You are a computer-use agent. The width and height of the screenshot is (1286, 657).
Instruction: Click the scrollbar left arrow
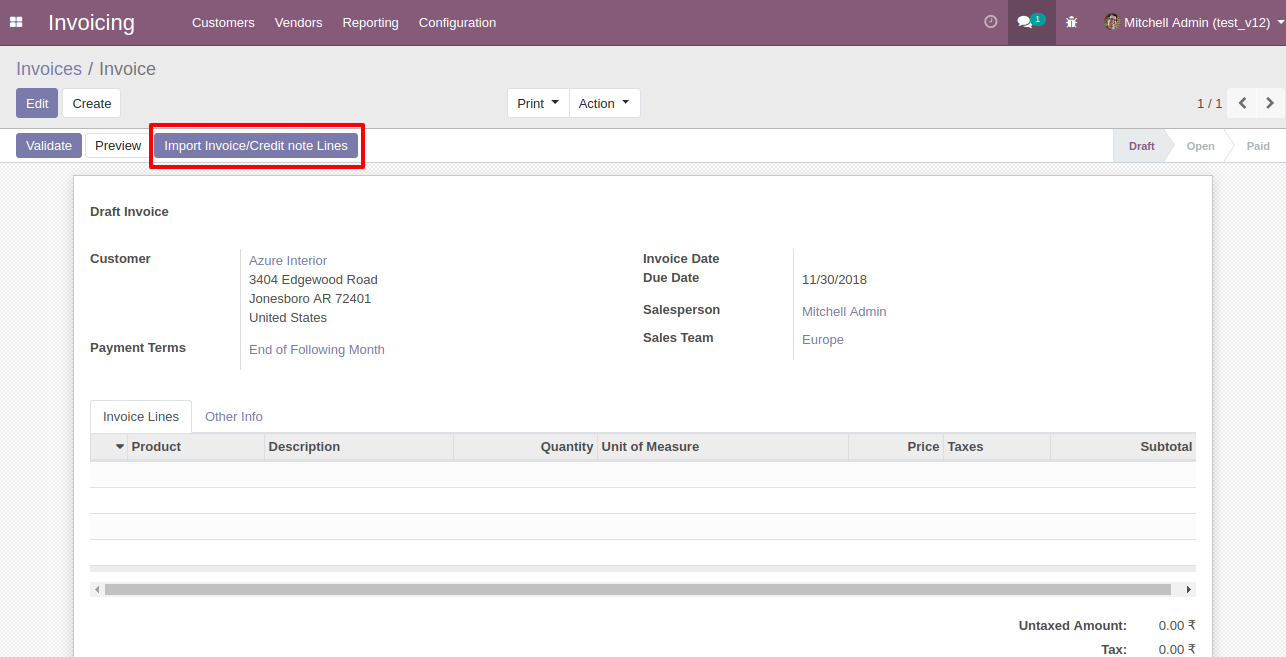coord(97,590)
